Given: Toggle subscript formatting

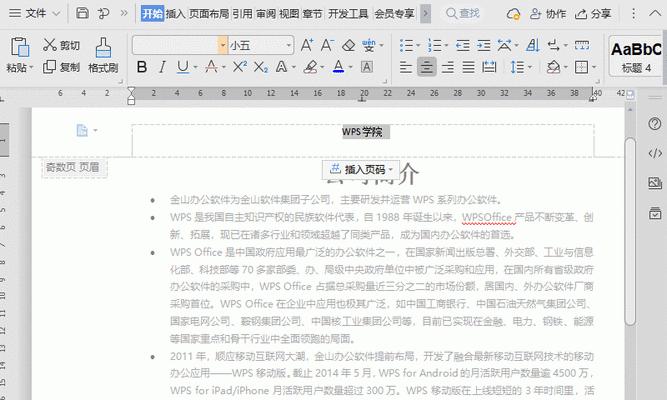Looking at the screenshot, I should [x=261, y=67].
